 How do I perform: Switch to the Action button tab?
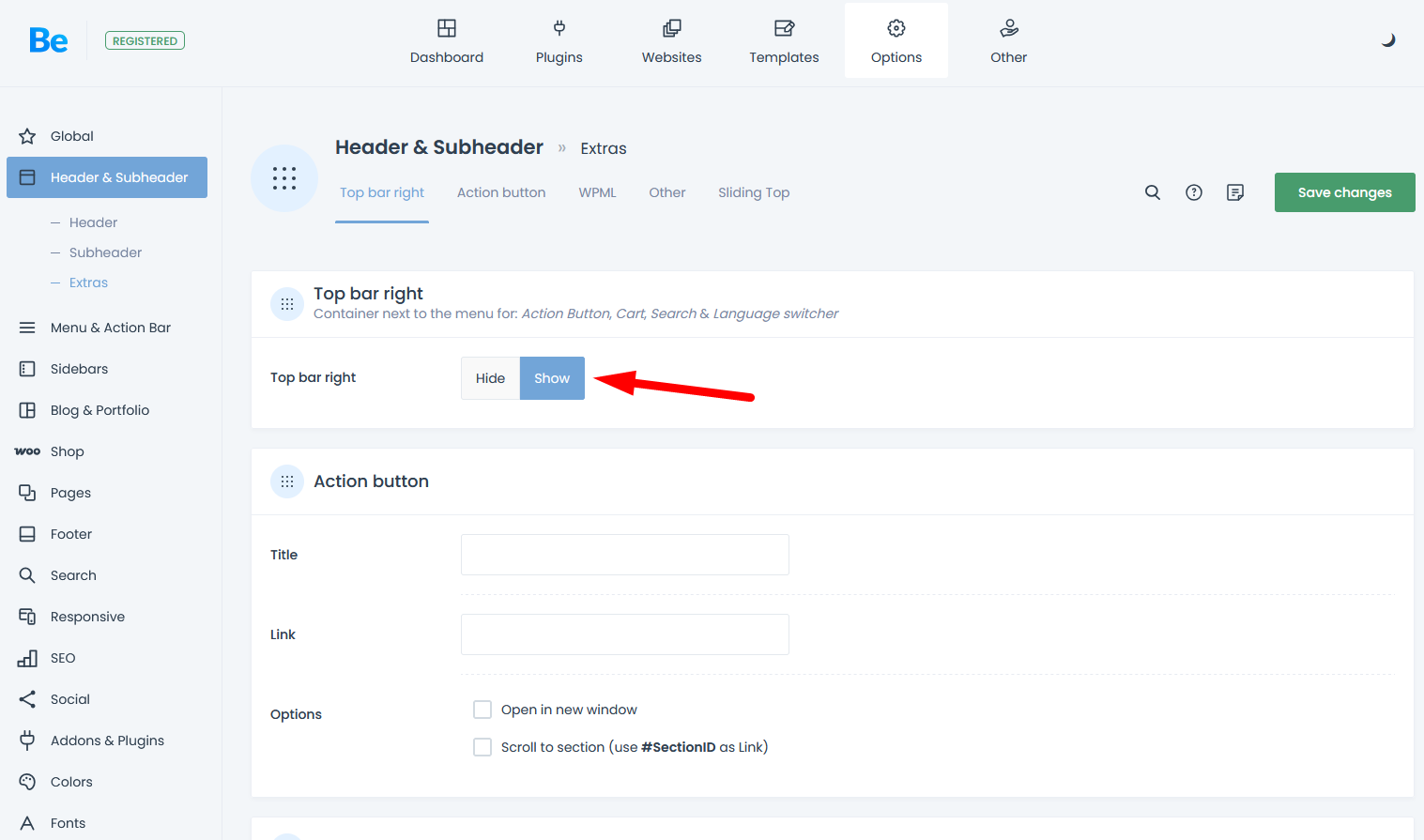501,192
